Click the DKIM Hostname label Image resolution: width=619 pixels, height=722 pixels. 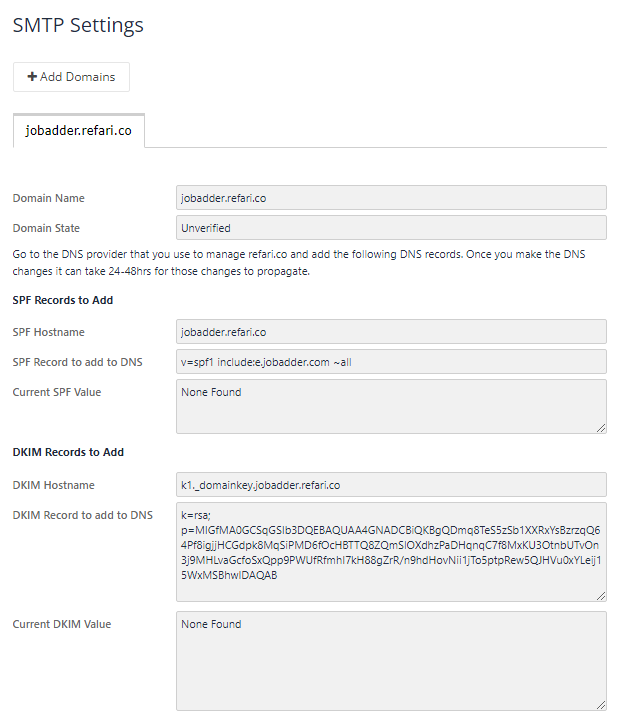[53, 485]
